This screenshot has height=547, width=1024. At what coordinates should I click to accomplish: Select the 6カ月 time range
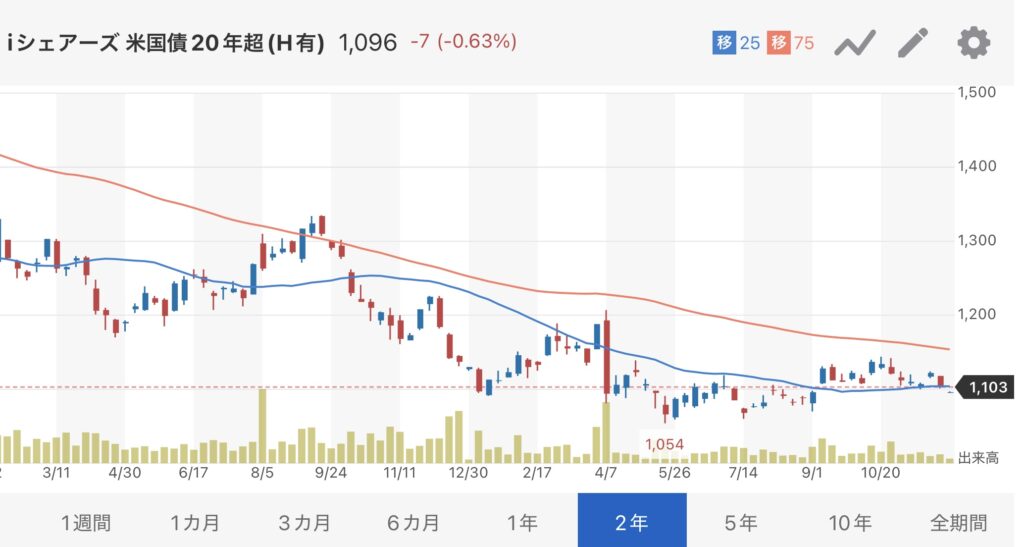tap(412, 522)
